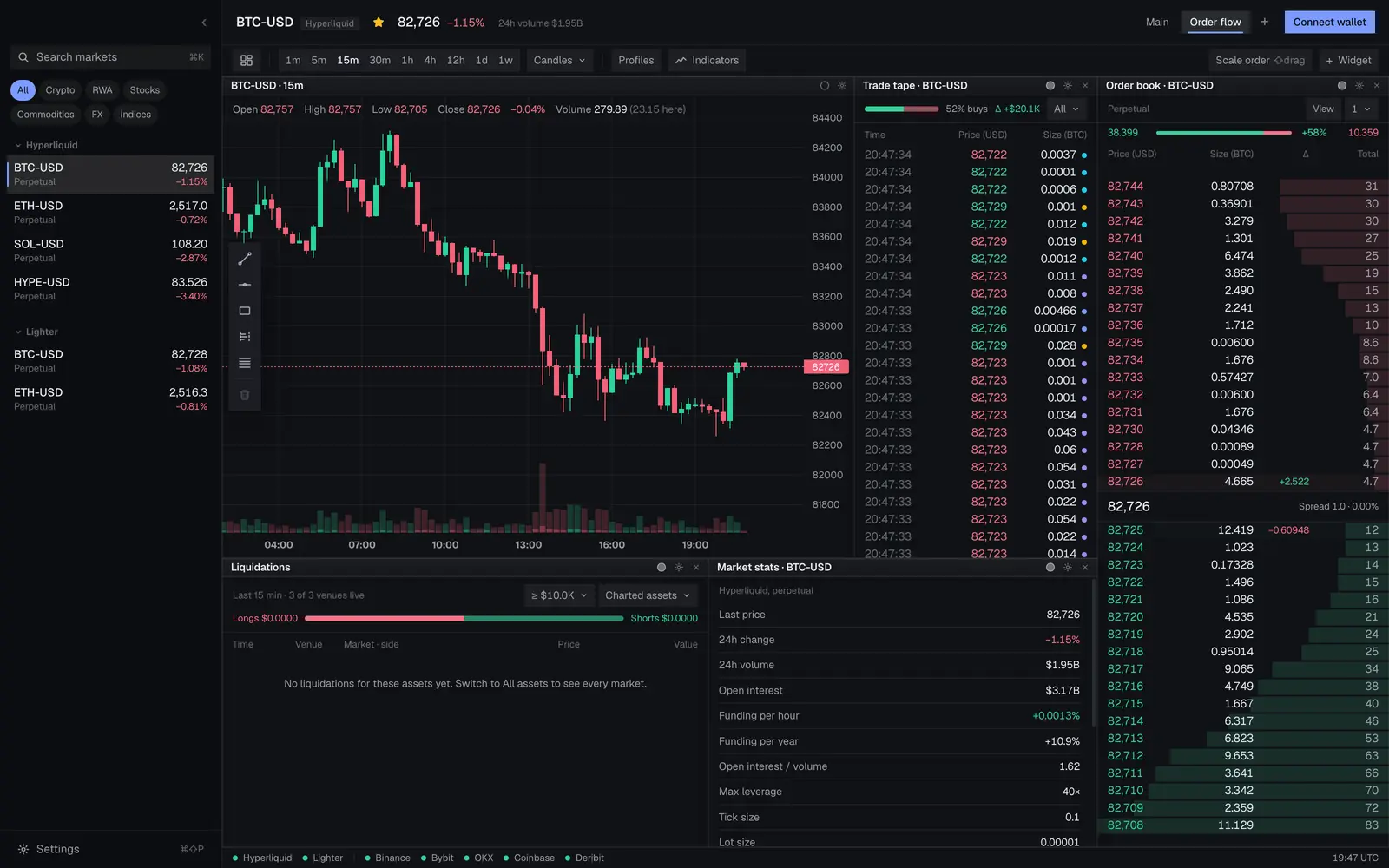Toggle the Liquidations panel link dot
The image size is (1389, 868).
tap(662, 568)
